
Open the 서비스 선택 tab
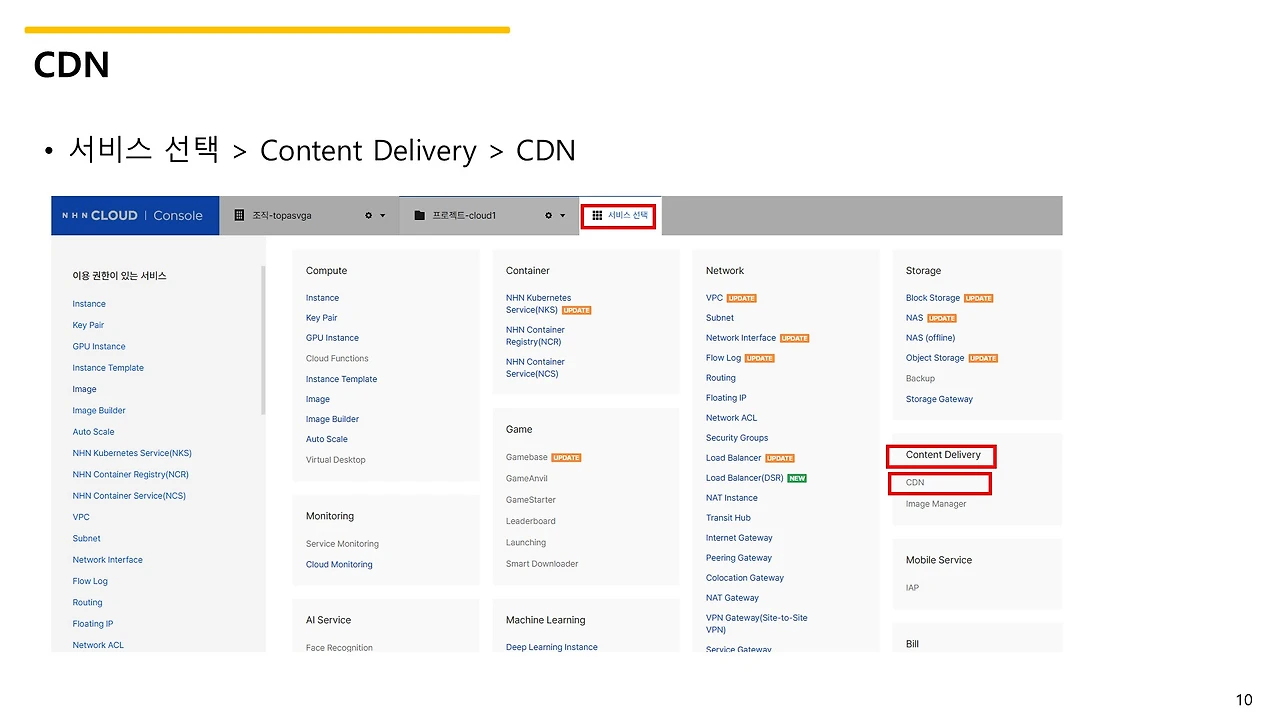tap(620, 215)
